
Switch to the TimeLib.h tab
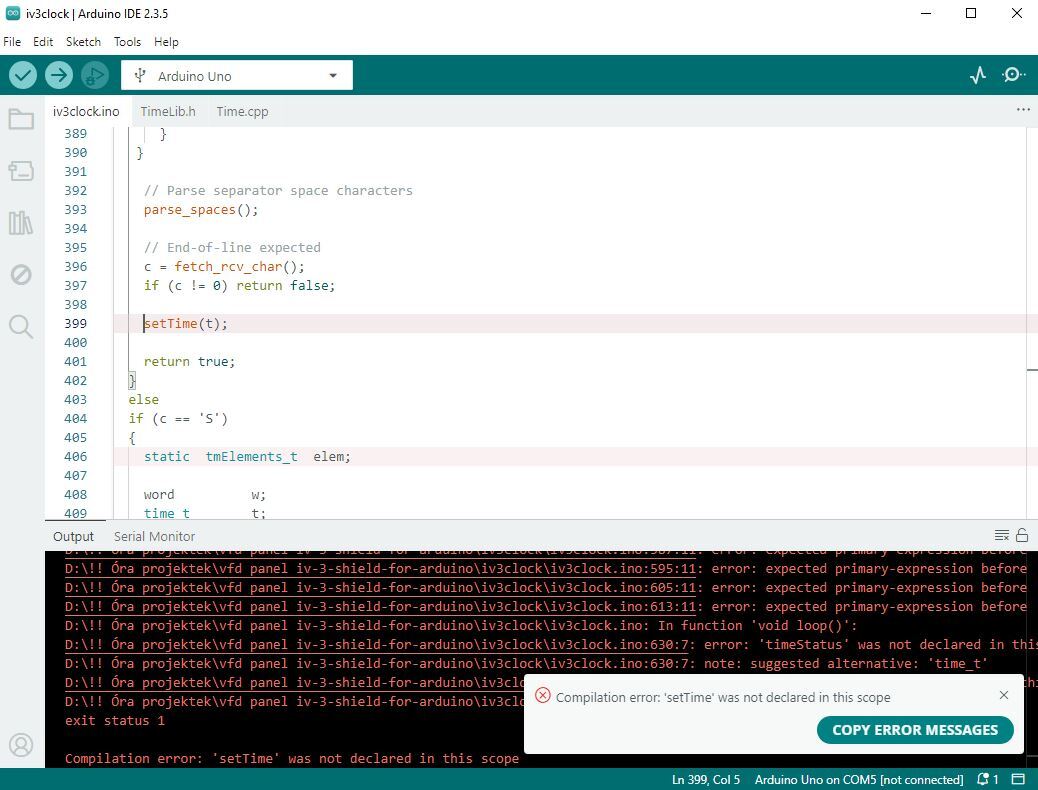pos(167,111)
